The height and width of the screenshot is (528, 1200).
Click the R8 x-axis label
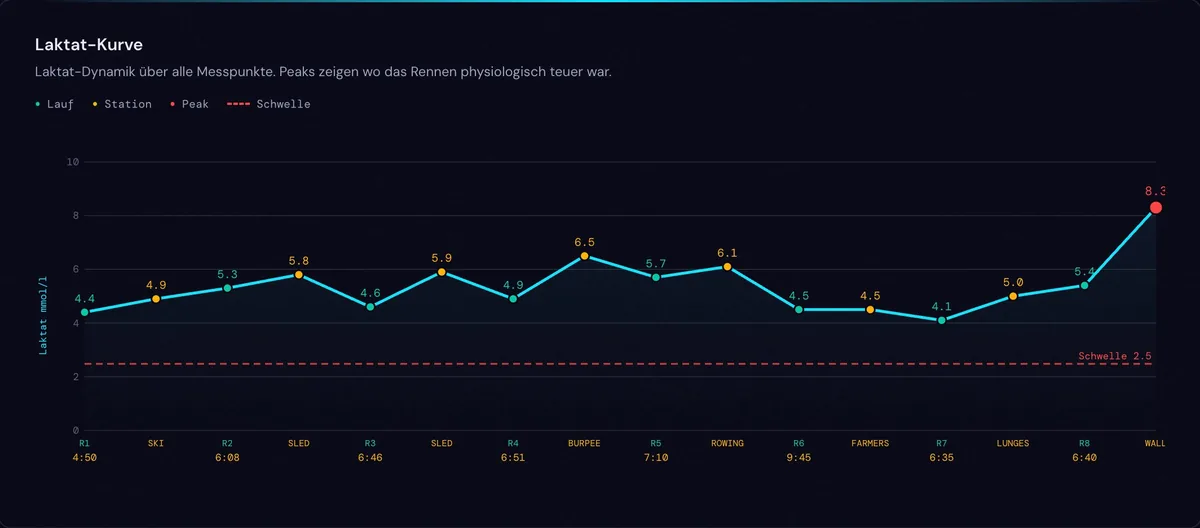[x=1084, y=443]
